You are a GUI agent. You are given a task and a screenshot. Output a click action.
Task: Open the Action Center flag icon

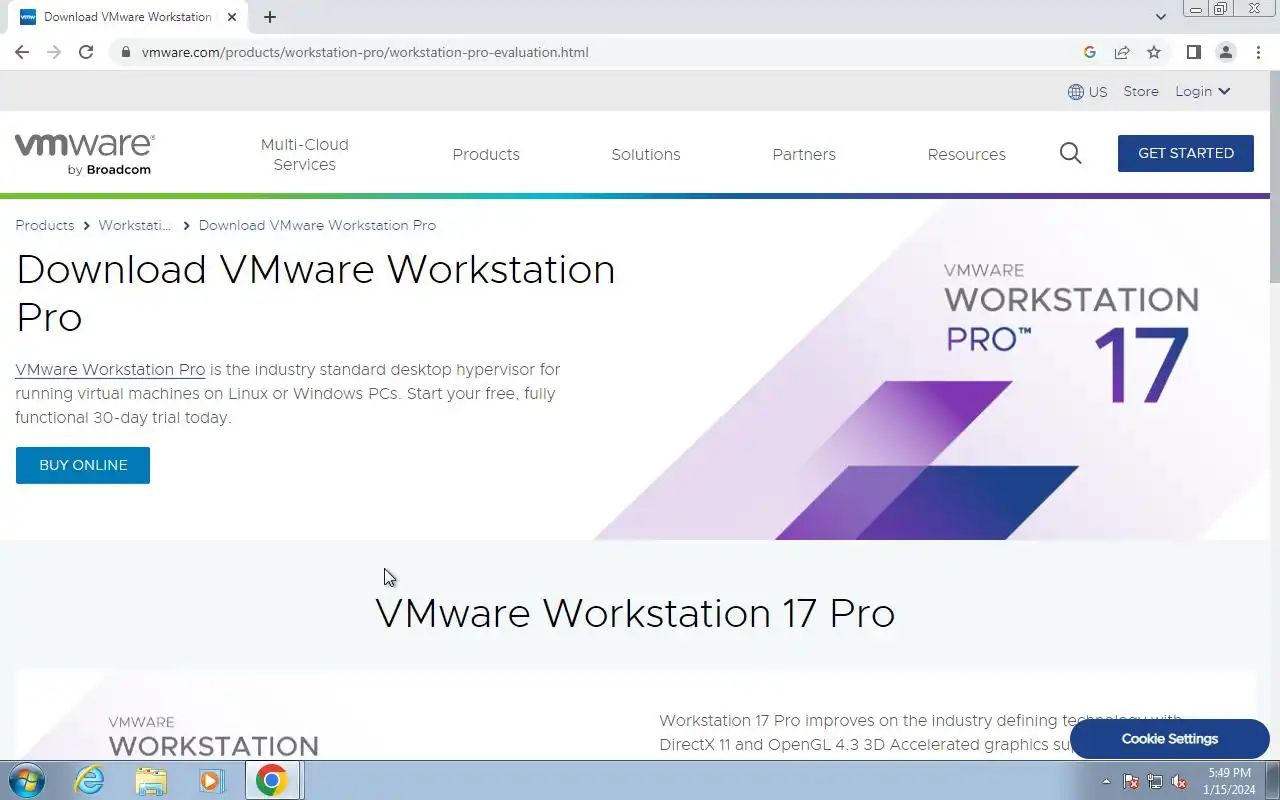[1131, 781]
